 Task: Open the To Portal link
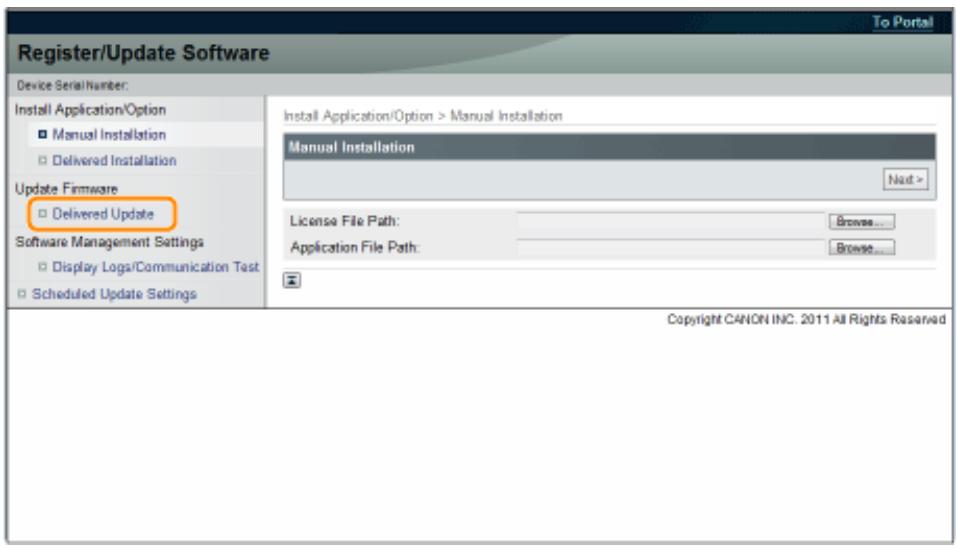[902, 22]
